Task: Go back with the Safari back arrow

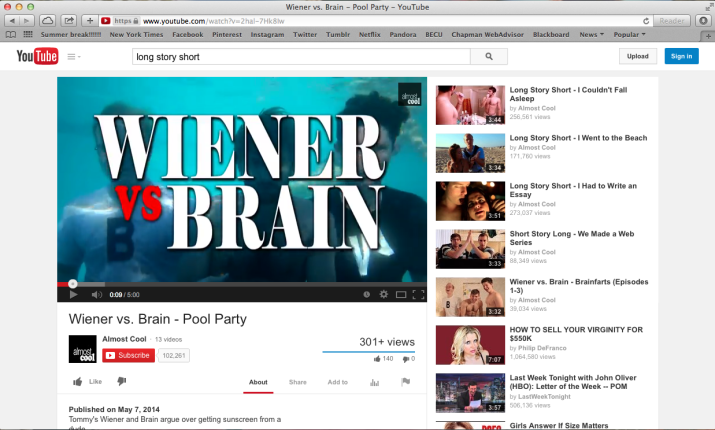Action: tap(12, 21)
